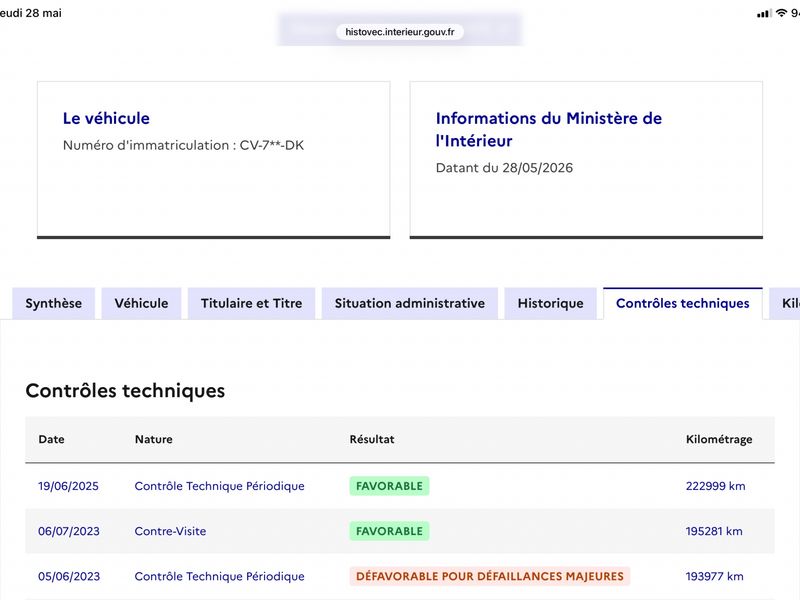Click the Contre-Visite entry
This screenshot has height=600, width=800.
(170, 531)
